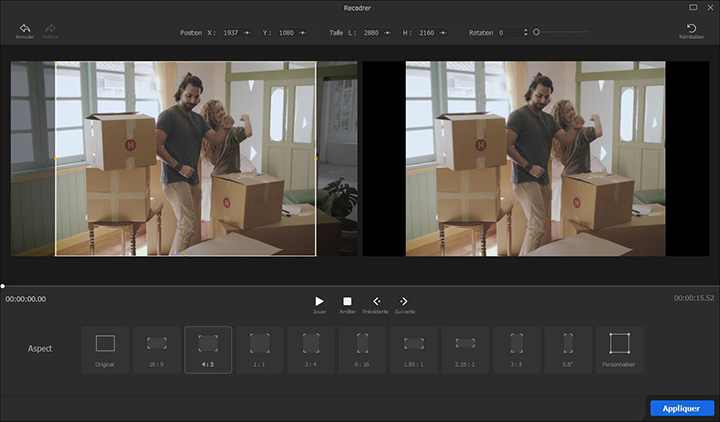Click the start of the playback timeline
This screenshot has height=422, width=720.
pyautogui.click(x=3, y=286)
